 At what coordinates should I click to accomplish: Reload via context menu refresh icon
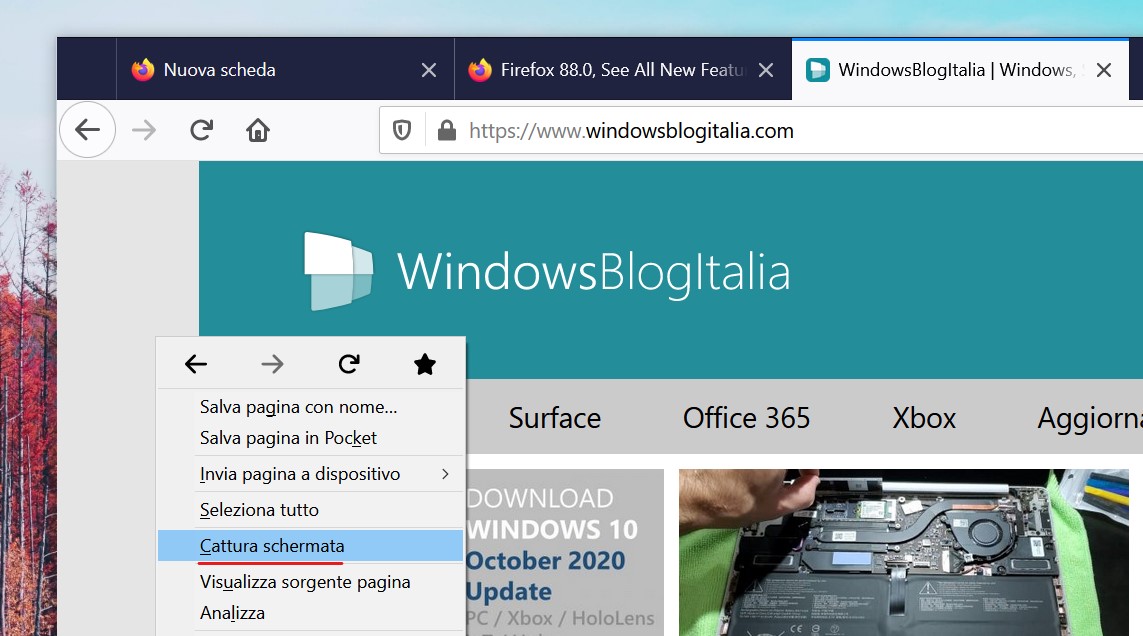[349, 364]
